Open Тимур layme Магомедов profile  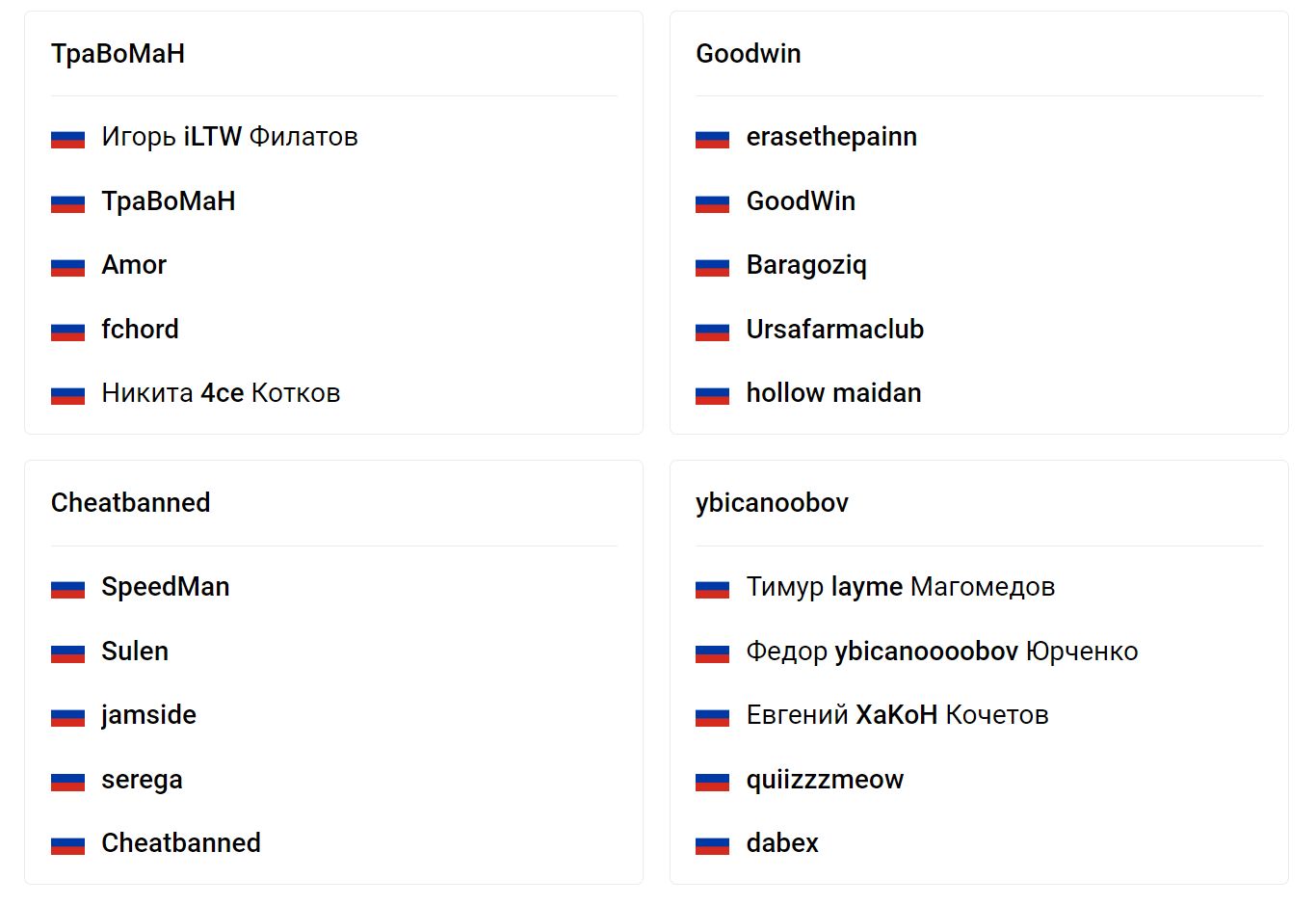pyautogui.click(x=900, y=587)
